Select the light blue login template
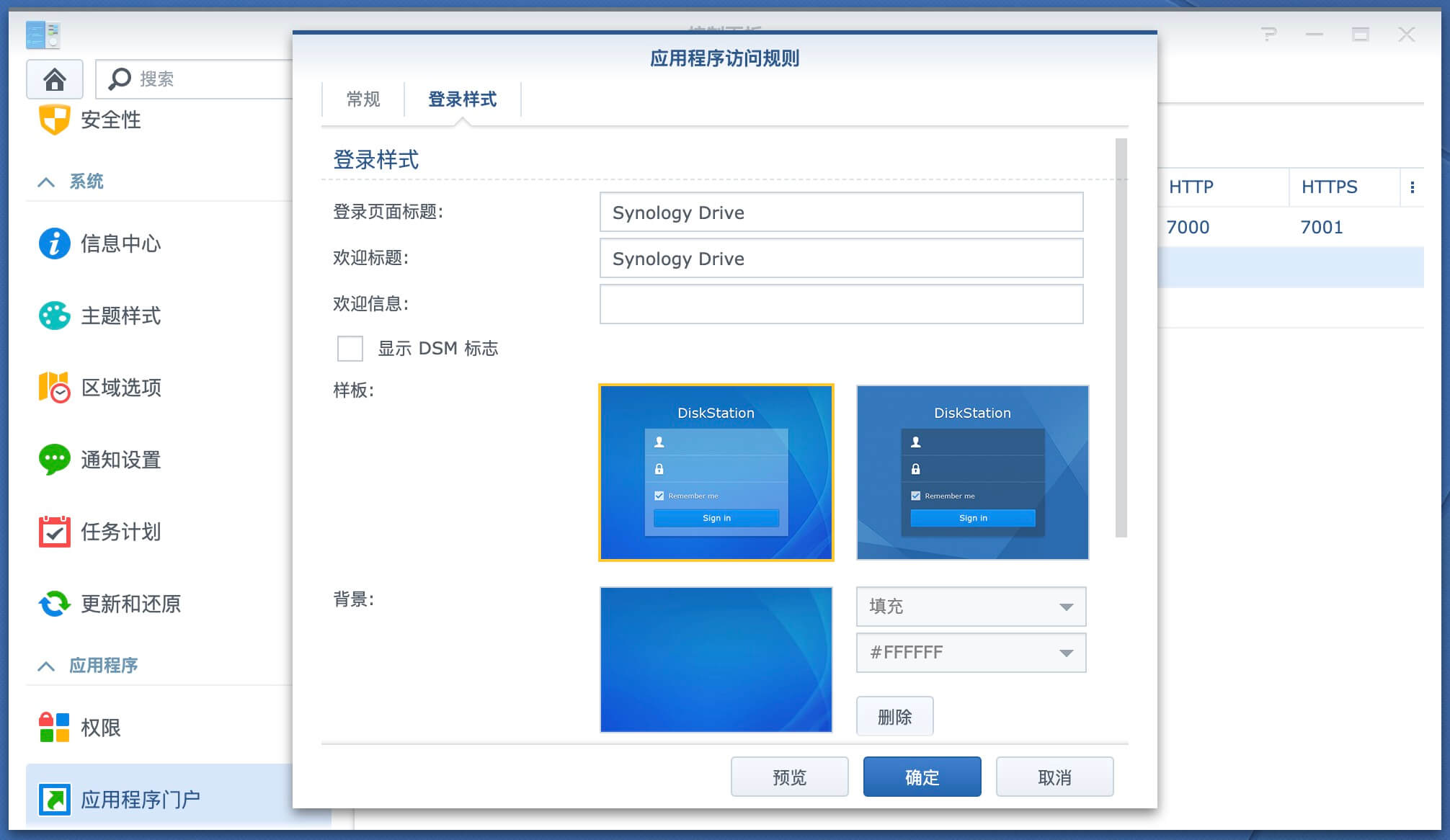This screenshot has width=1450, height=840. pyautogui.click(x=716, y=473)
